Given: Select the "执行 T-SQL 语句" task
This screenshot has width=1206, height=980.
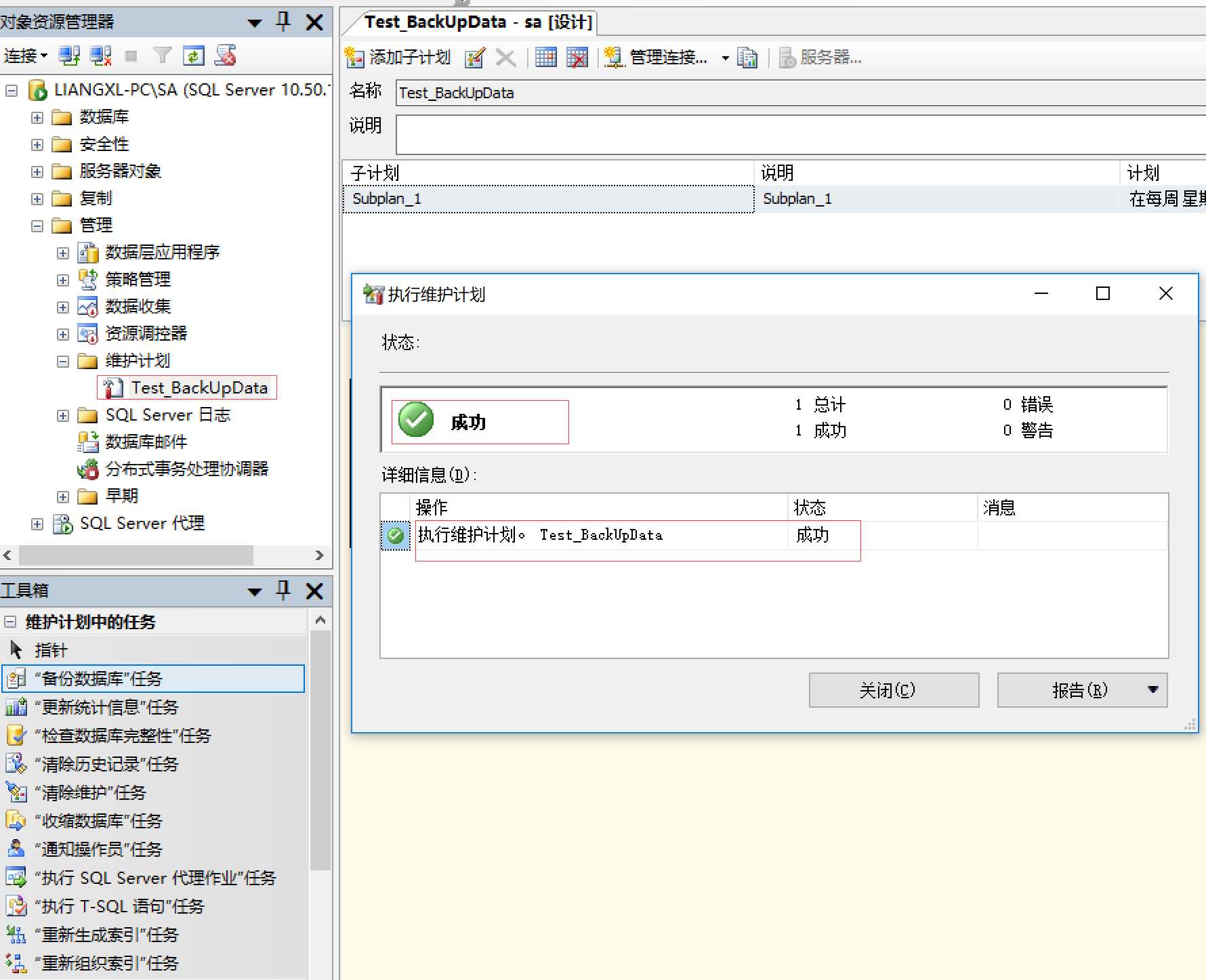Looking at the screenshot, I should click(153, 906).
